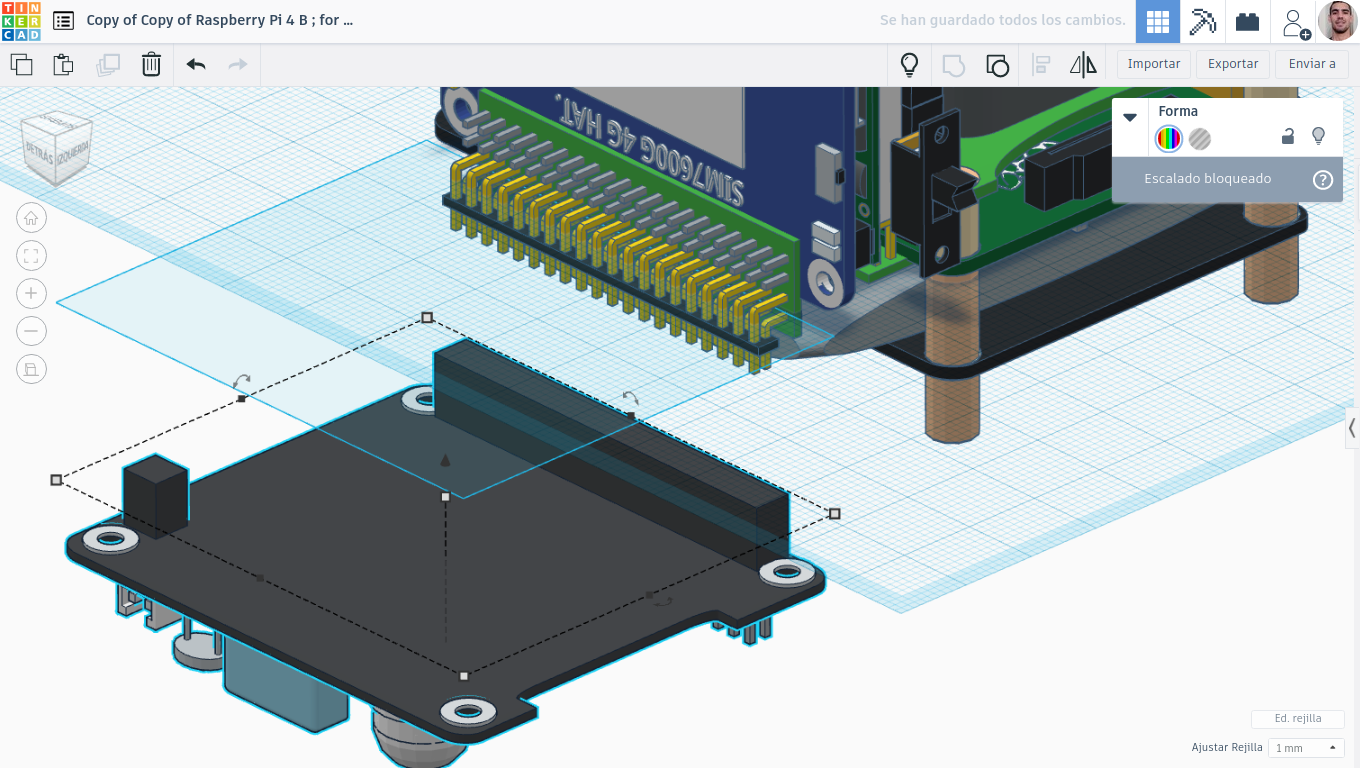Viewport: 1360px width, 768px height.
Task: Click the Ungroup shapes icon
Action: (997, 65)
